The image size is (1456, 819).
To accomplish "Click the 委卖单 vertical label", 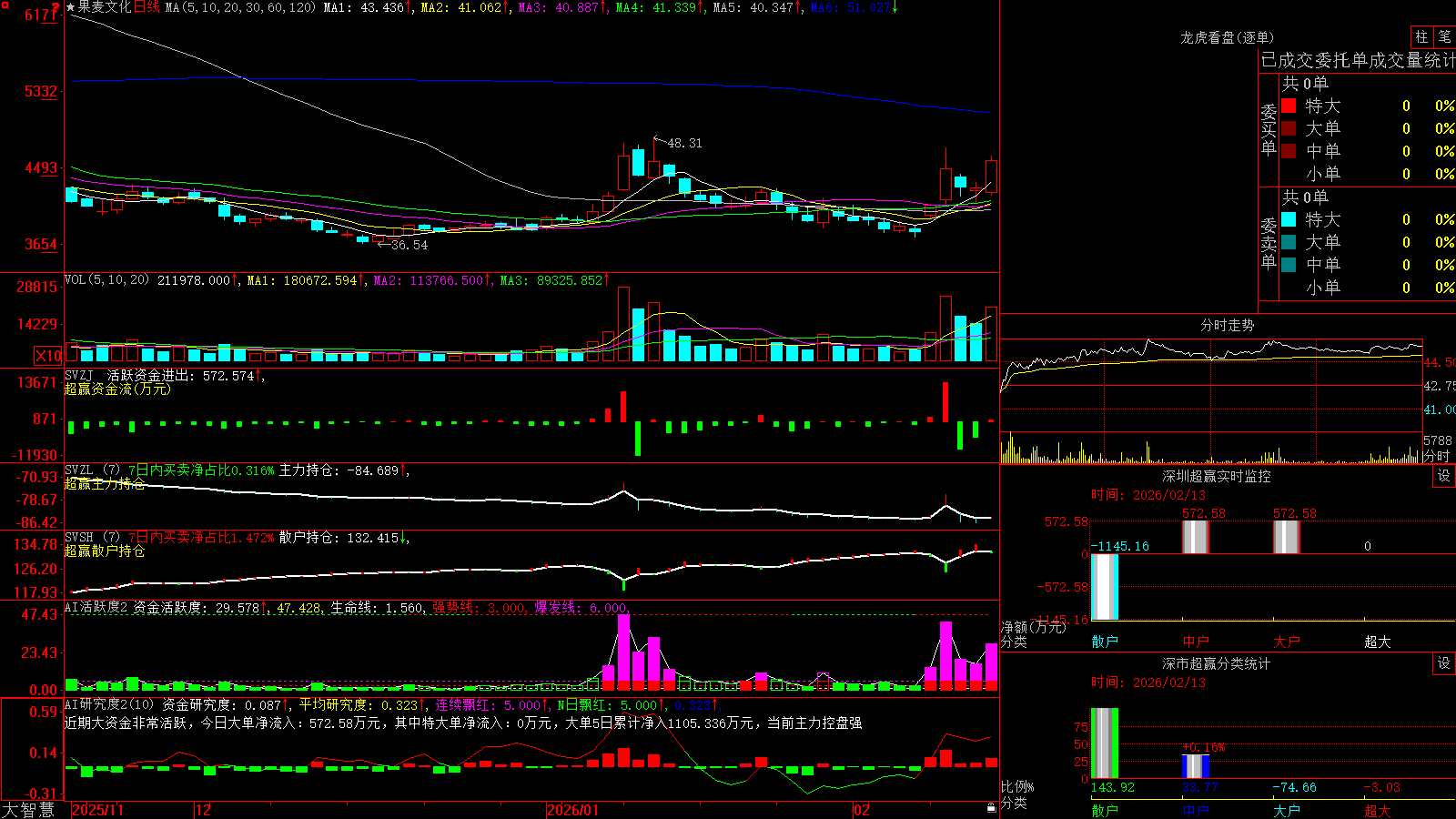I will 1269,243.
